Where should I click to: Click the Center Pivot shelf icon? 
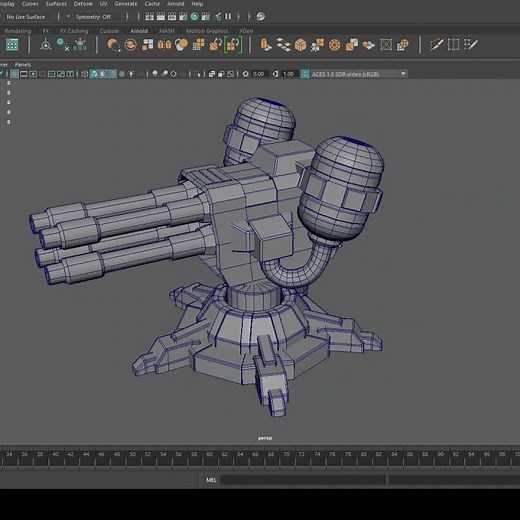point(46,44)
